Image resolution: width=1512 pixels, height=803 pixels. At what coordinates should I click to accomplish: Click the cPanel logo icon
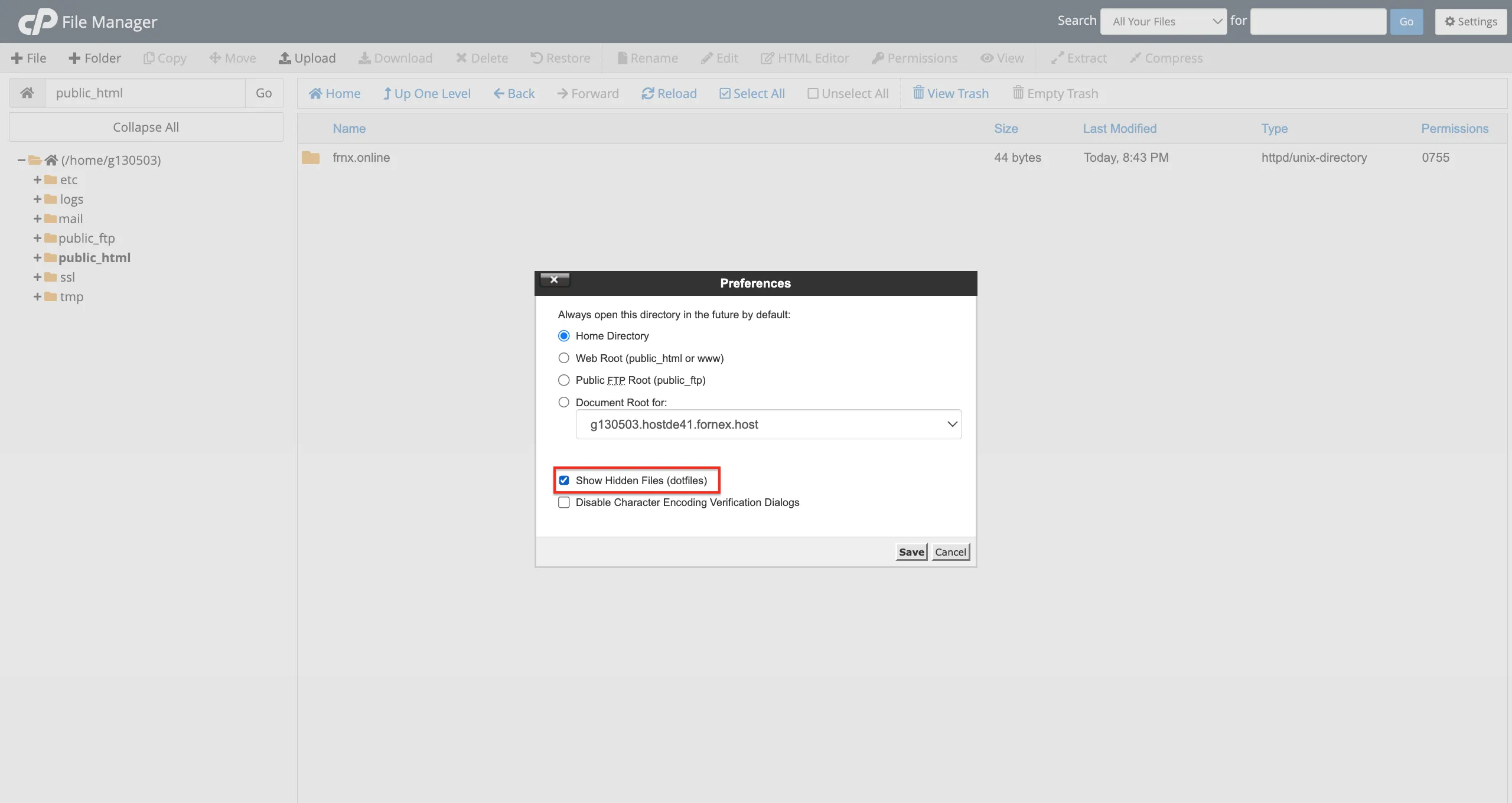click(38, 21)
